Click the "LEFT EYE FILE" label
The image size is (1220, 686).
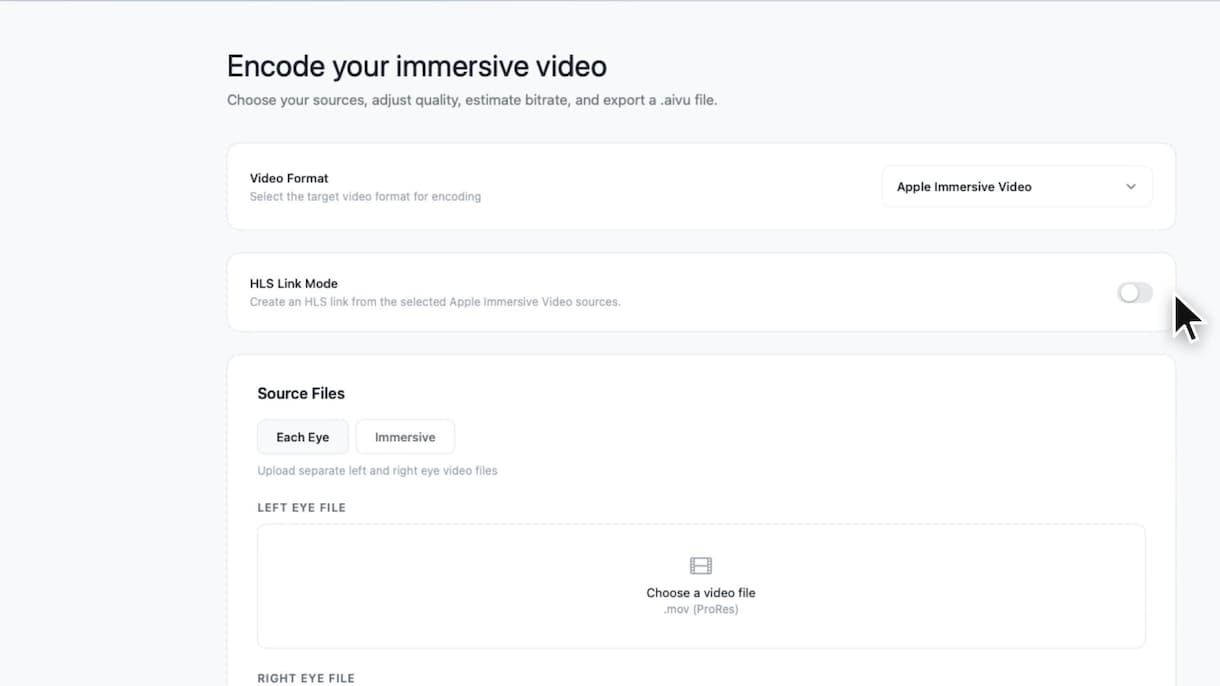[302, 508]
